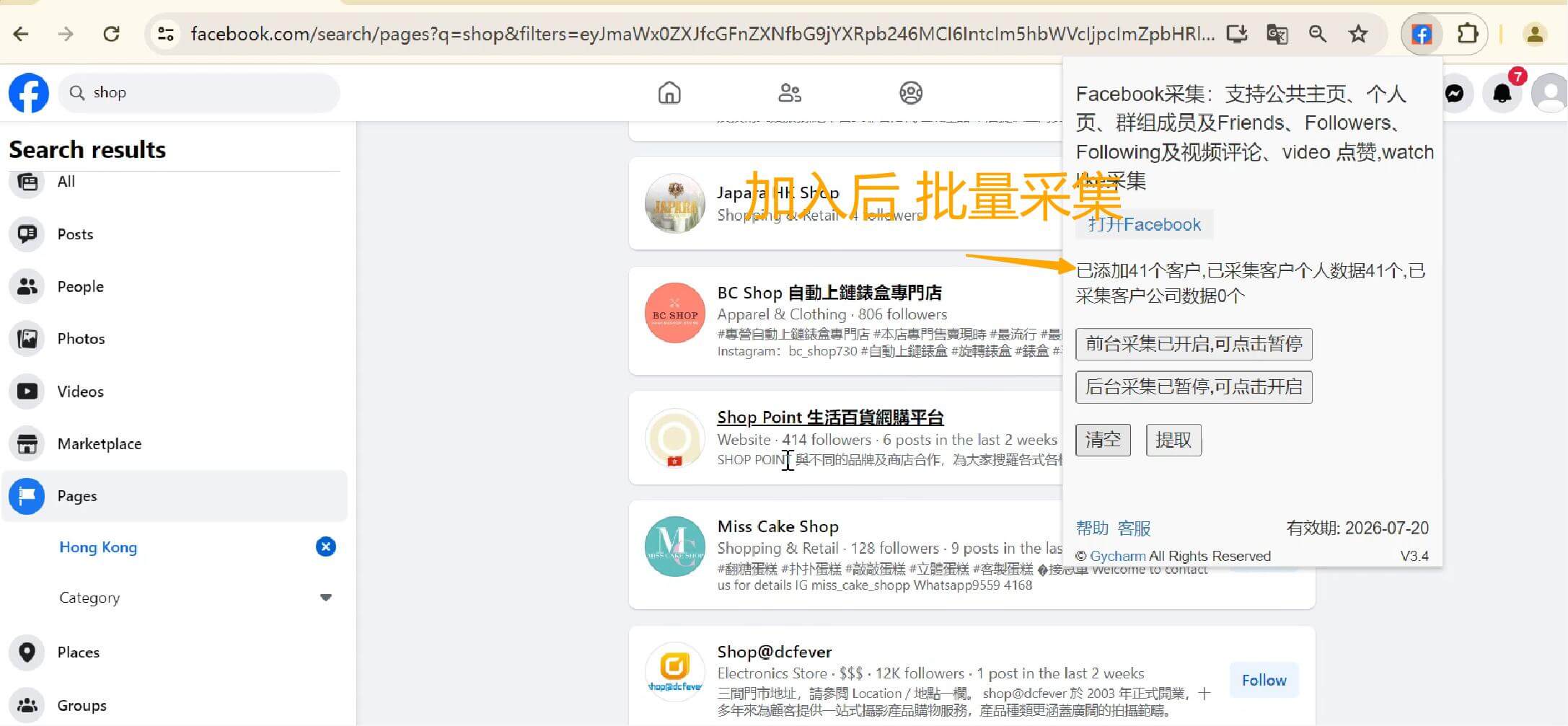Open the Facebook Home tab icon

(x=669, y=93)
